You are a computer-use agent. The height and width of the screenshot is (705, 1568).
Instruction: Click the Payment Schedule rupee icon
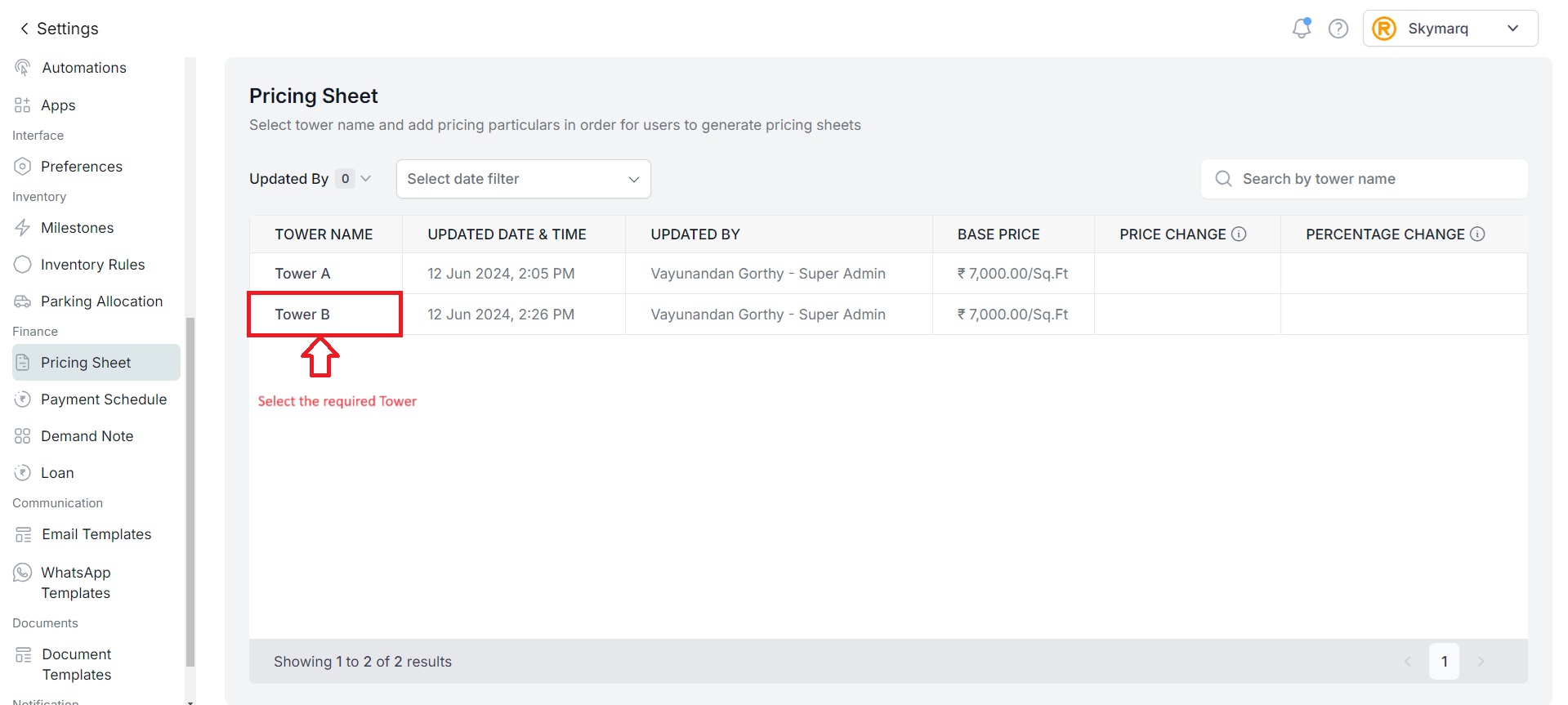23,399
